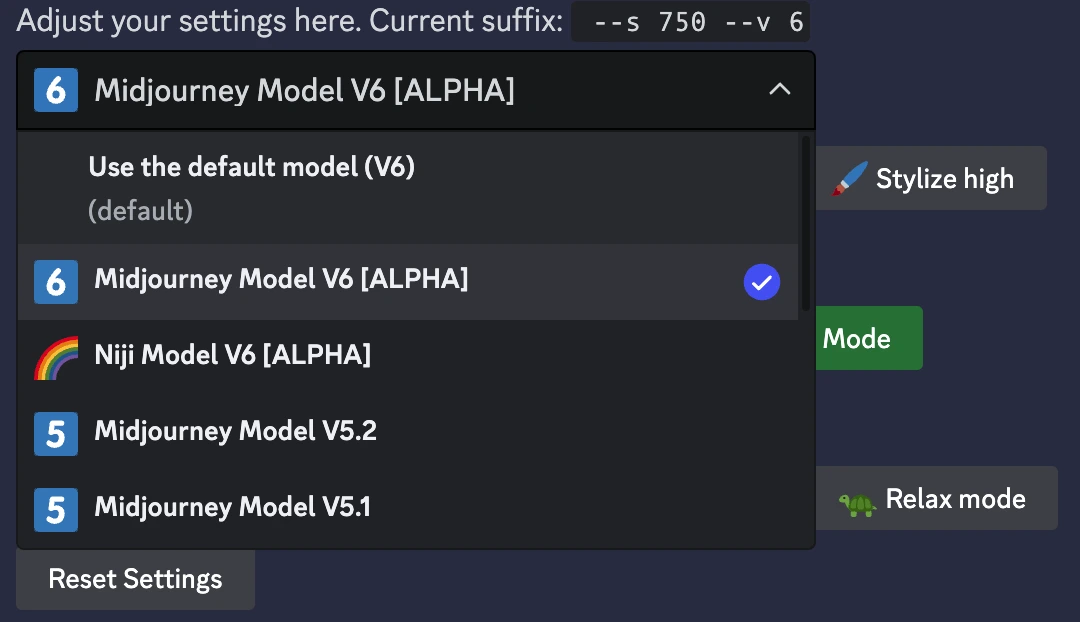Select Use the default model (V6)
The image size is (1080, 622).
[408, 188]
